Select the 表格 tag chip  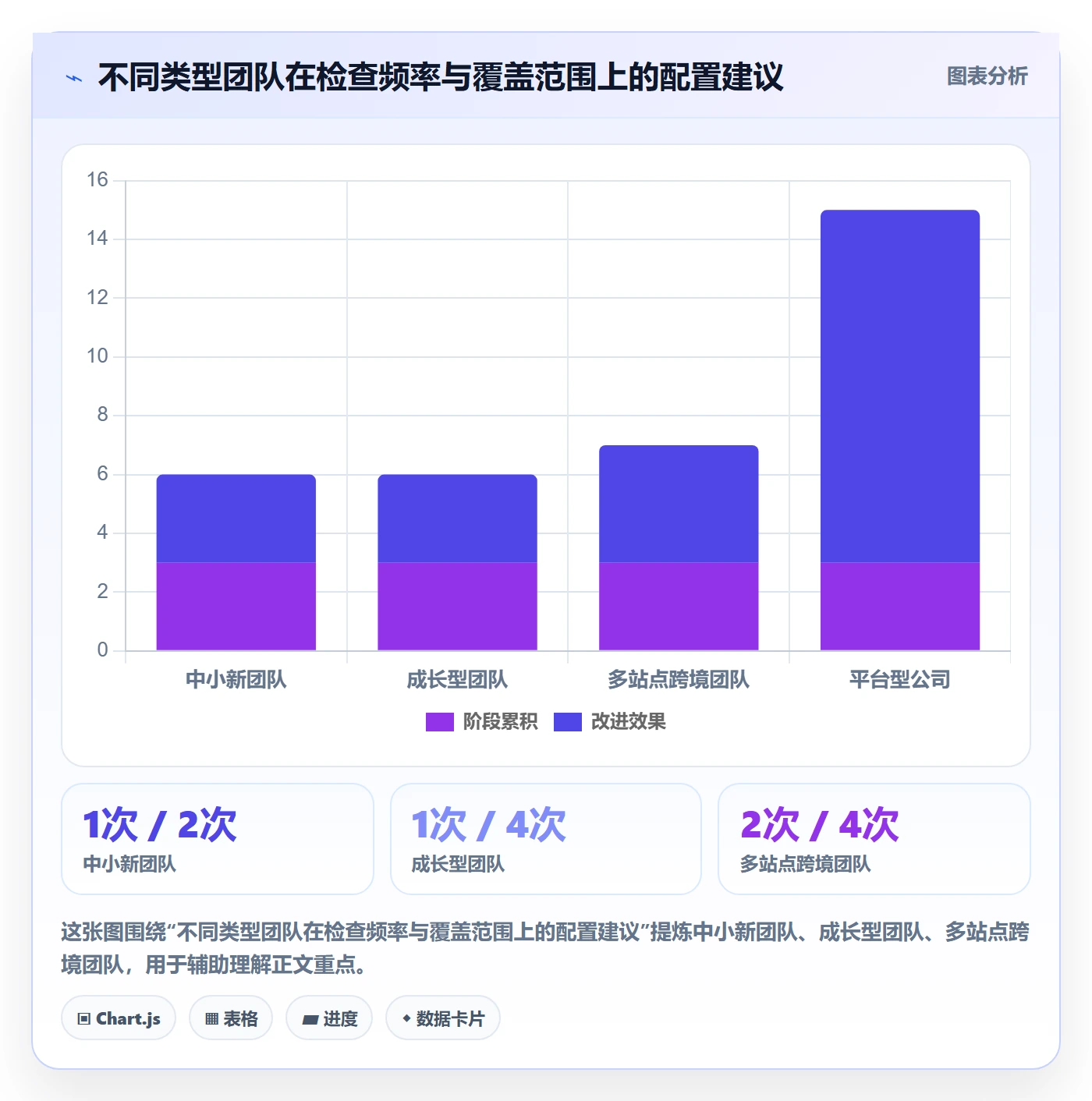click(x=231, y=1018)
